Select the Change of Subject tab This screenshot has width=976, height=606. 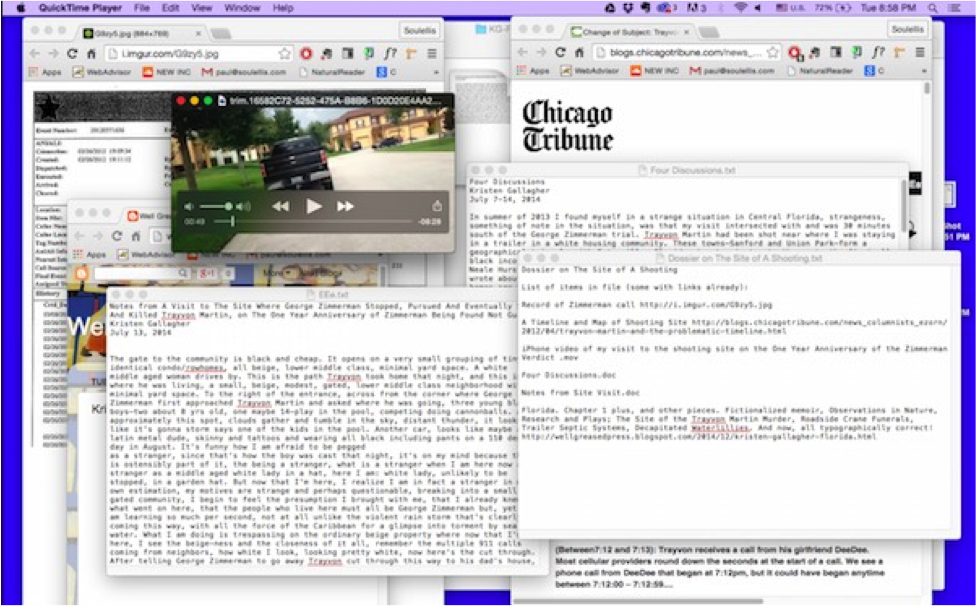point(629,32)
